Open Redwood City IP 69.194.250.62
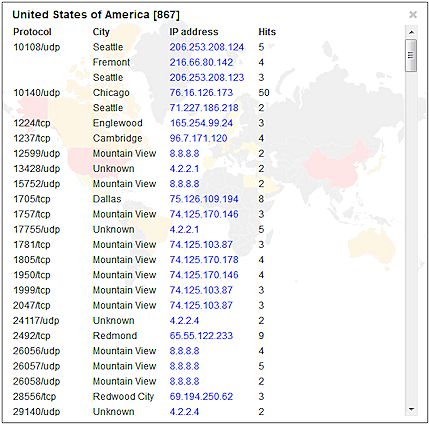The height and width of the screenshot is (424, 429). [201, 397]
